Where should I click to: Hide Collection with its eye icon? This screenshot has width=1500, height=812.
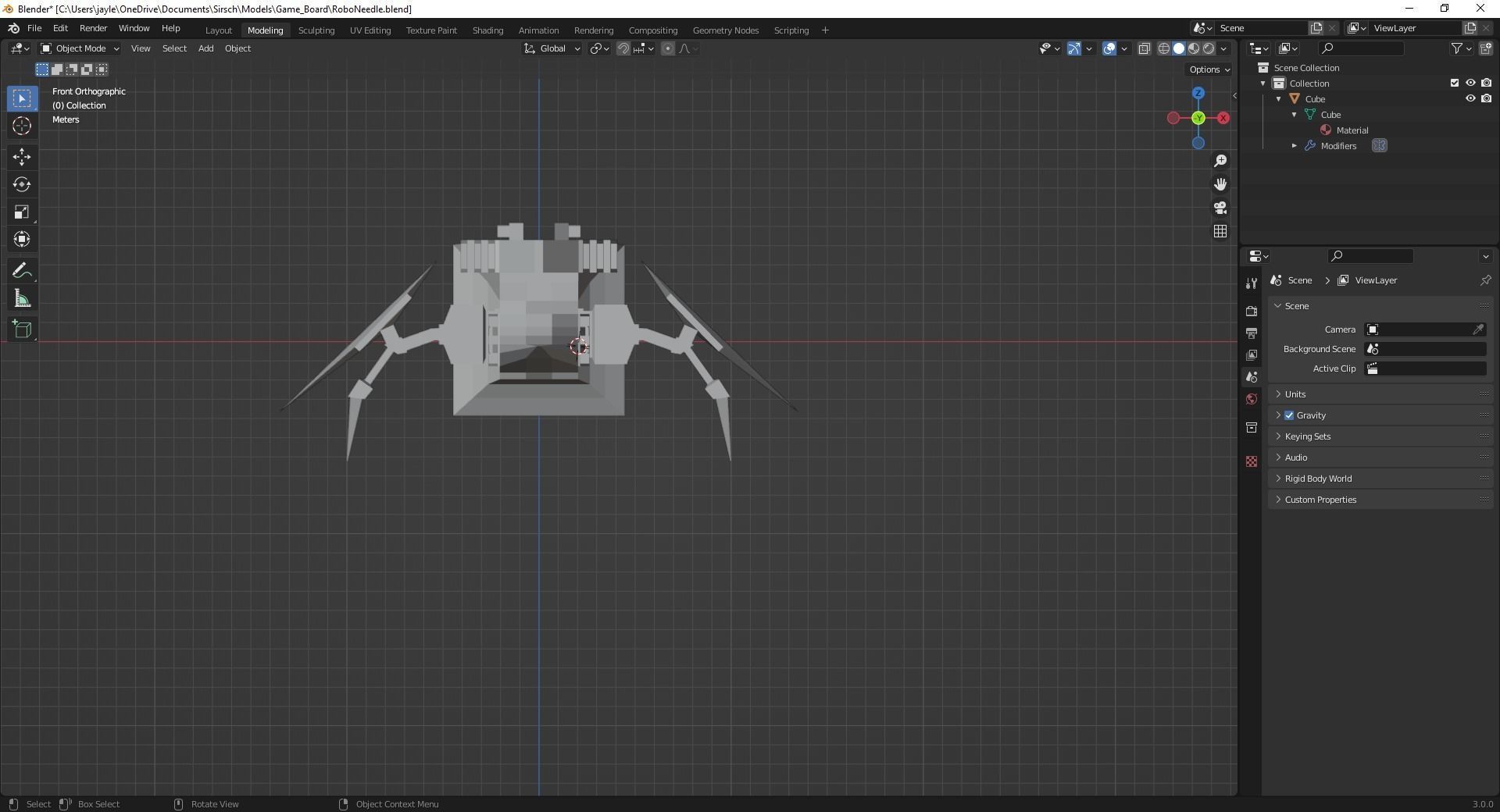click(x=1470, y=83)
